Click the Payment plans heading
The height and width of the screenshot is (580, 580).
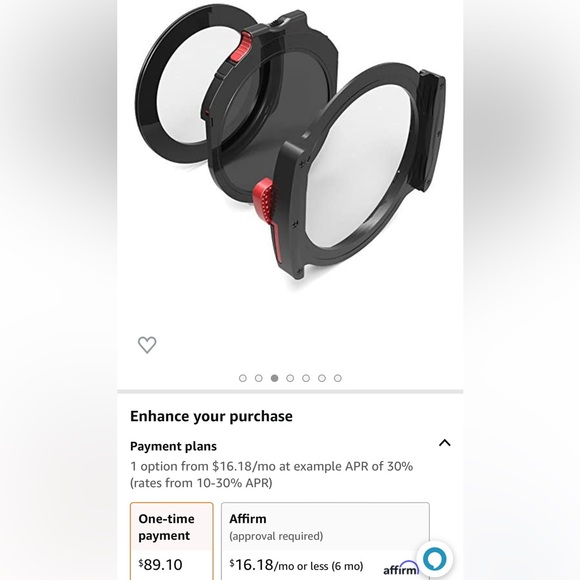point(173,446)
